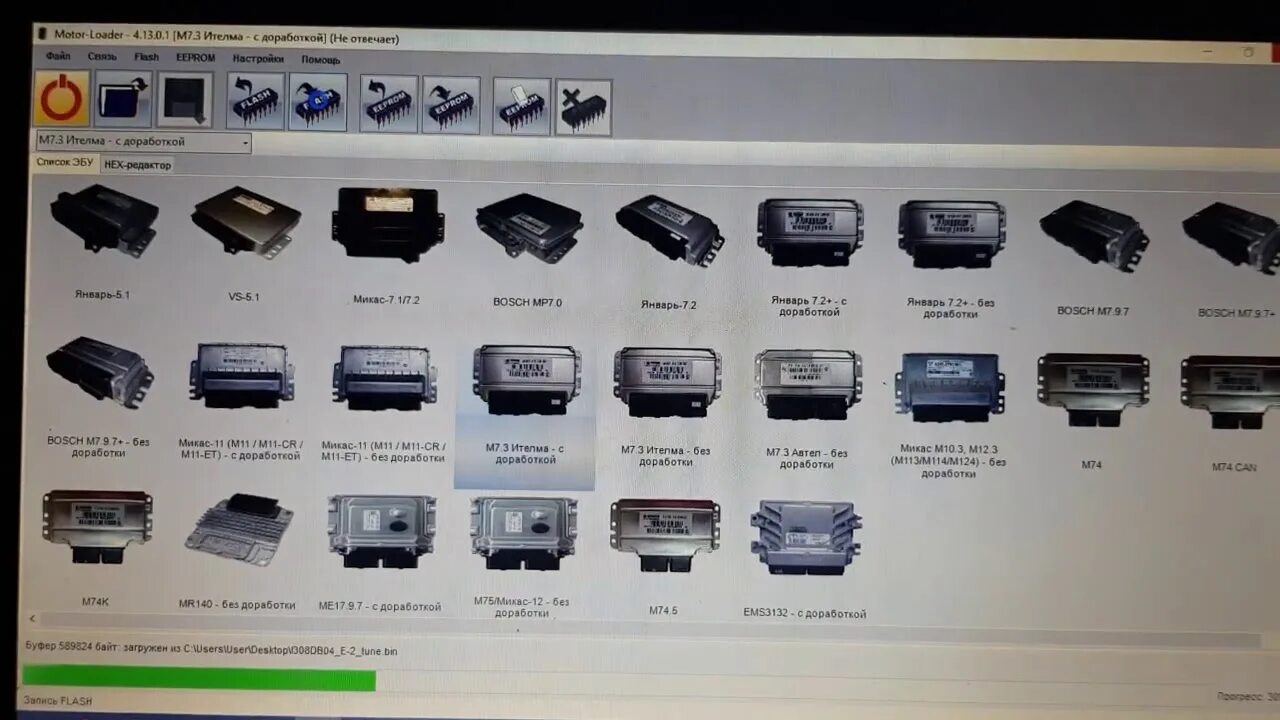Open the Flash menu
This screenshot has height=720, width=1280.
click(146, 57)
